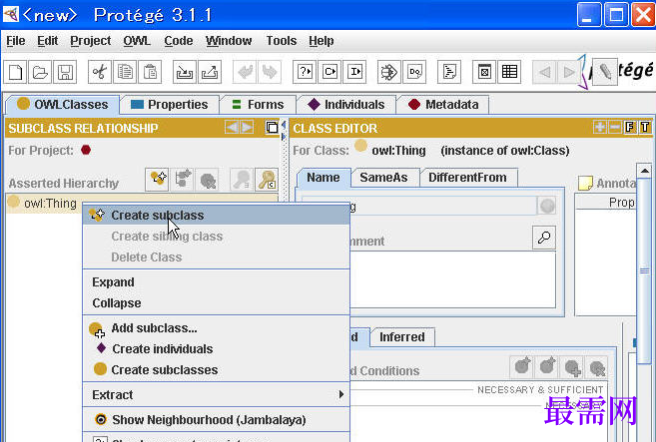Open the OWL menu

coord(136,41)
